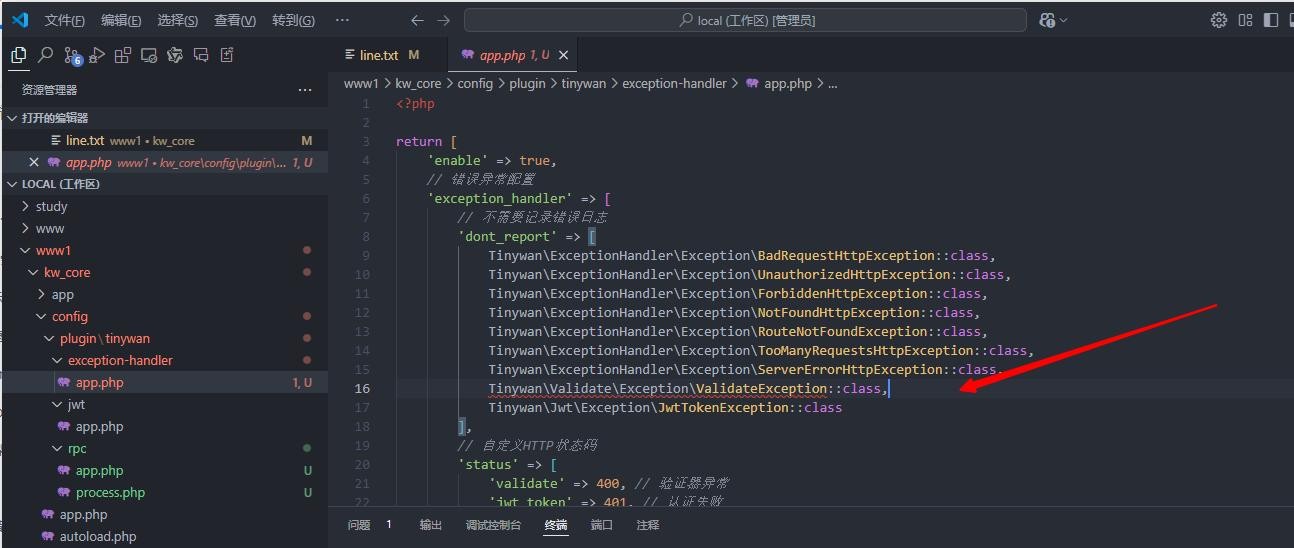Open the 查看(V) menu
This screenshot has height=548, width=1294.
tap(235, 20)
